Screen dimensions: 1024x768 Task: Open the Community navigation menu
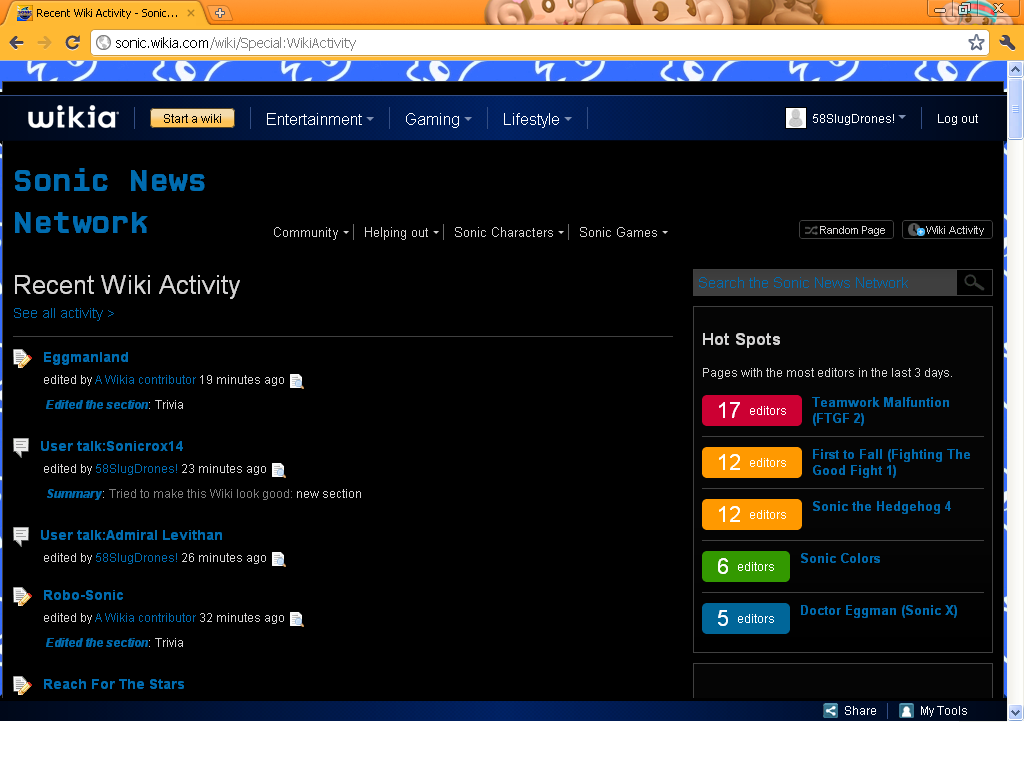(311, 232)
